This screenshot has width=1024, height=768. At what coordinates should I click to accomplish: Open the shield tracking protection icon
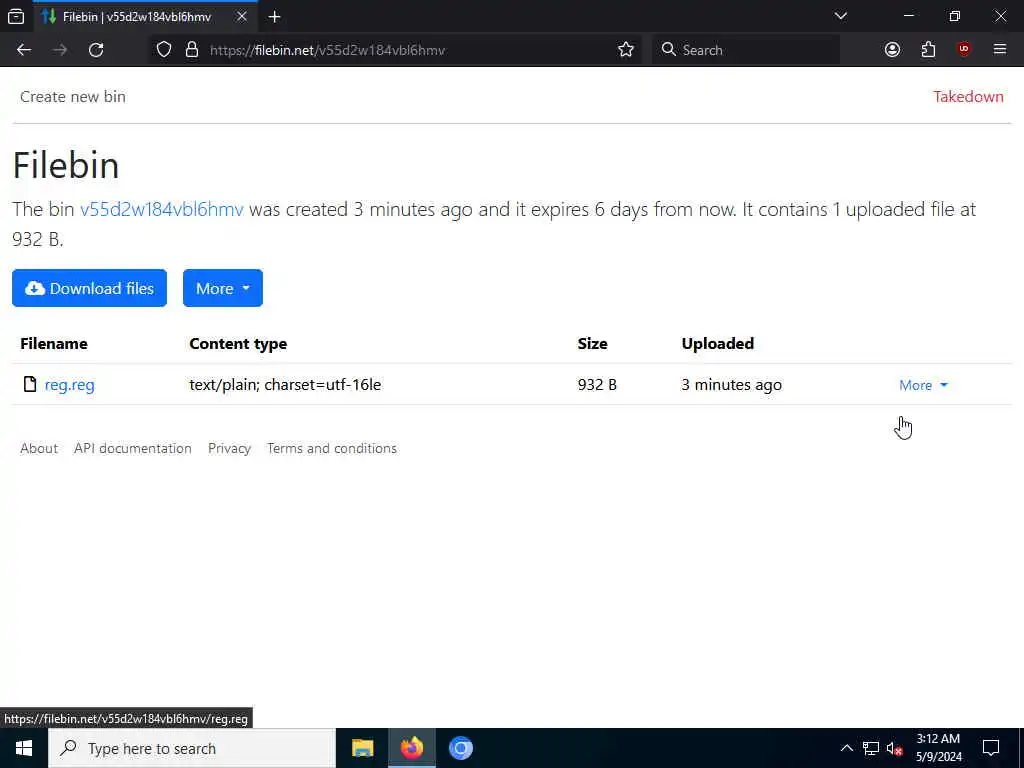coord(164,50)
